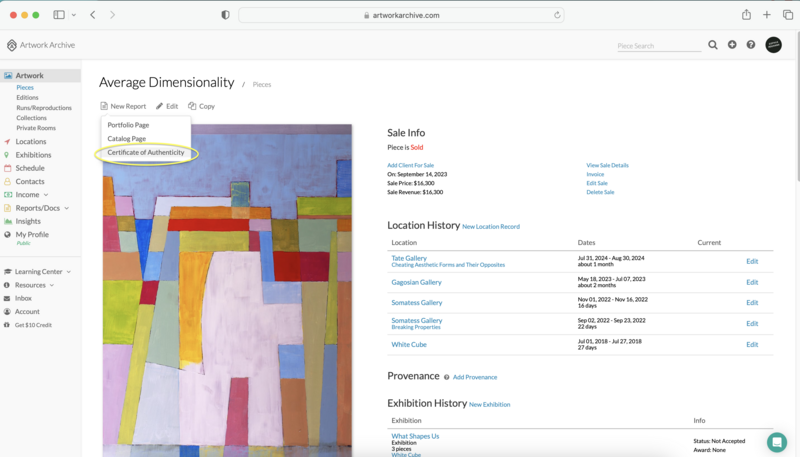This screenshot has height=457, width=800.
Task: Click the Add Provenance link
Action: (474, 377)
